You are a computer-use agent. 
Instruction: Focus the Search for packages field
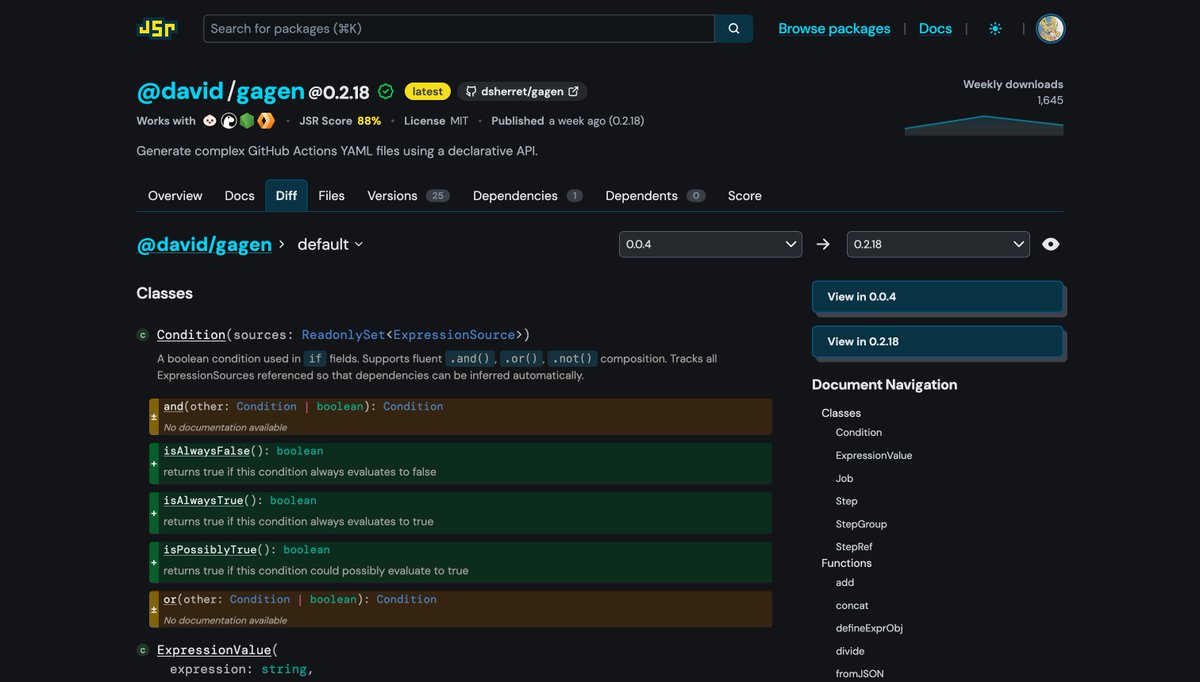[459, 29]
